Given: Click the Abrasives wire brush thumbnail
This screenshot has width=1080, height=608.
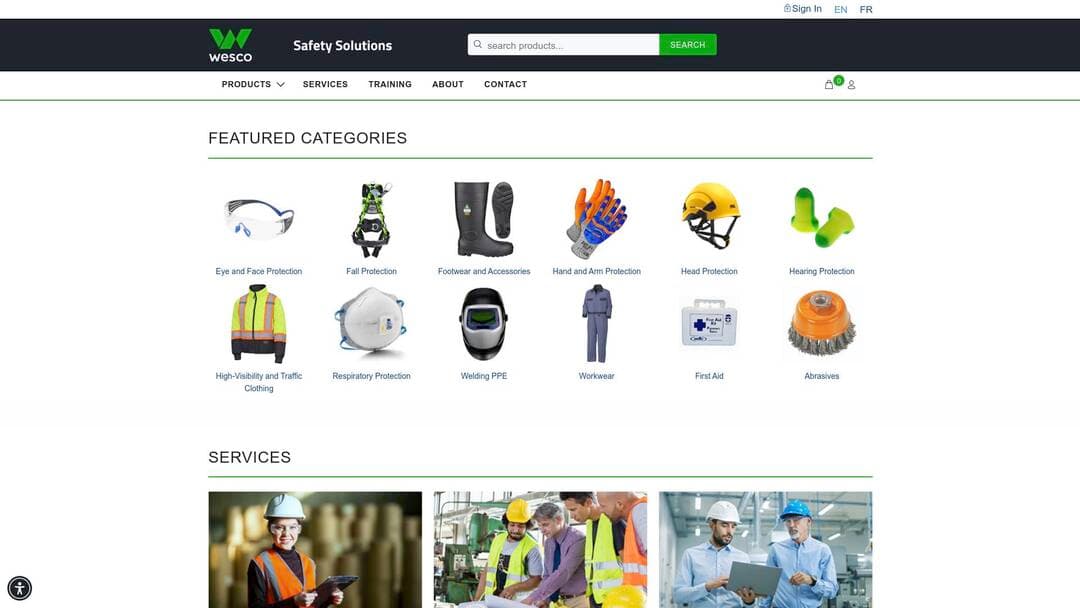Looking at the screenshot, I should 821,322.
